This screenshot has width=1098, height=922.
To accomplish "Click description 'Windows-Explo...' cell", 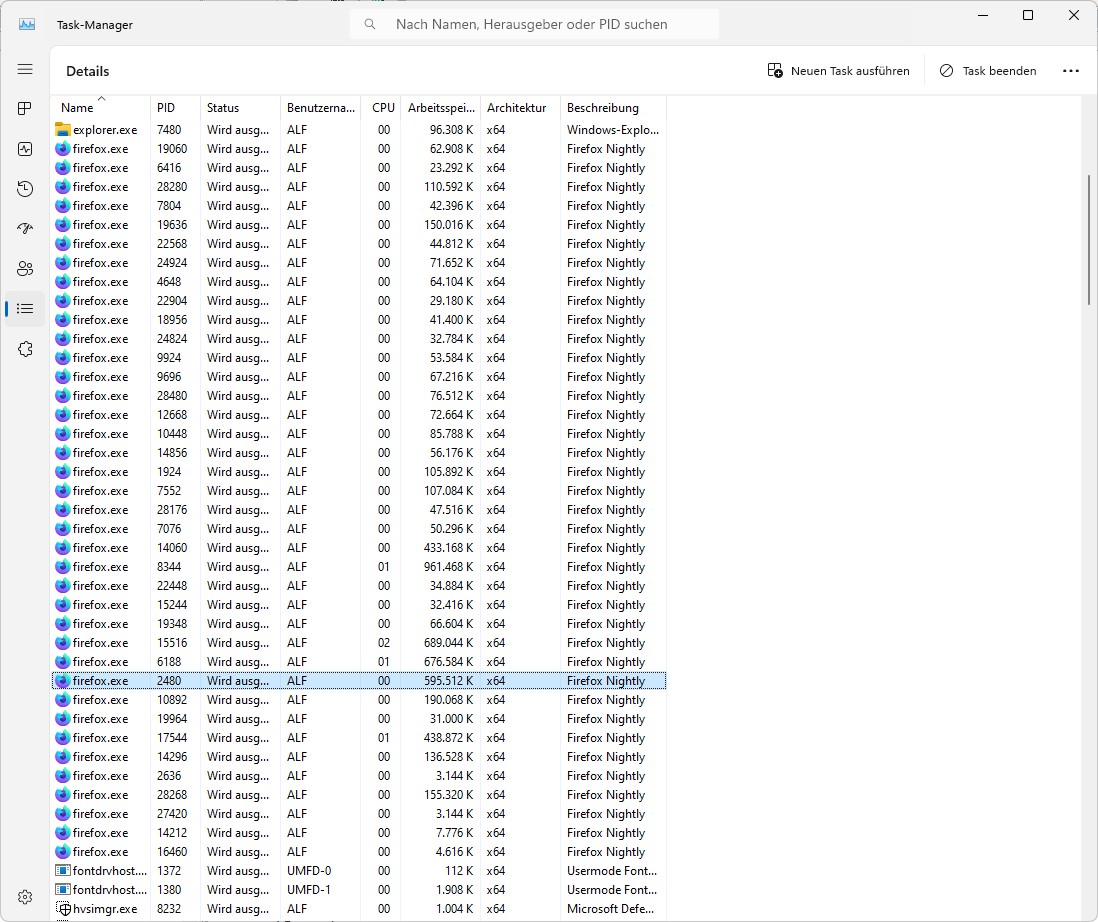I will tap(613, 130).
